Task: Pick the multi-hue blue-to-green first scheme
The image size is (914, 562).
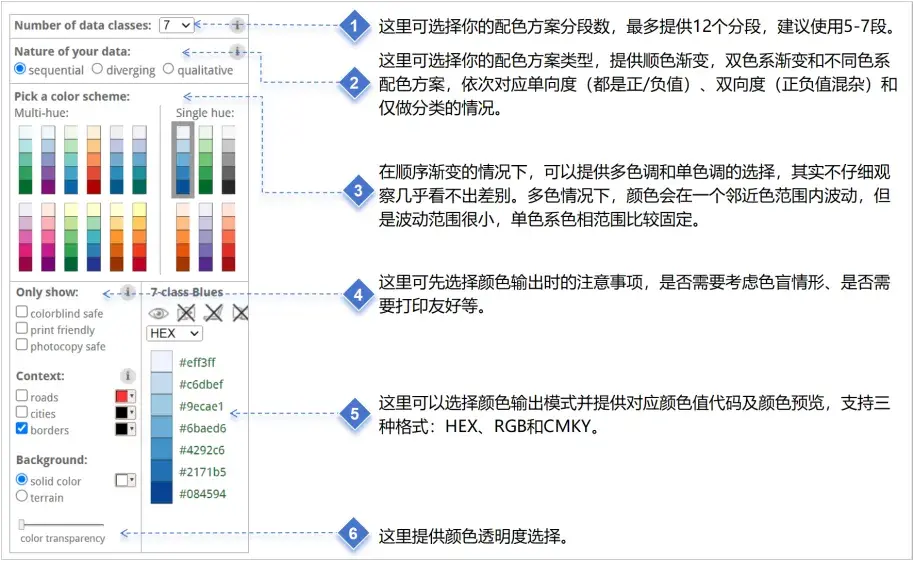Action: 25,160
